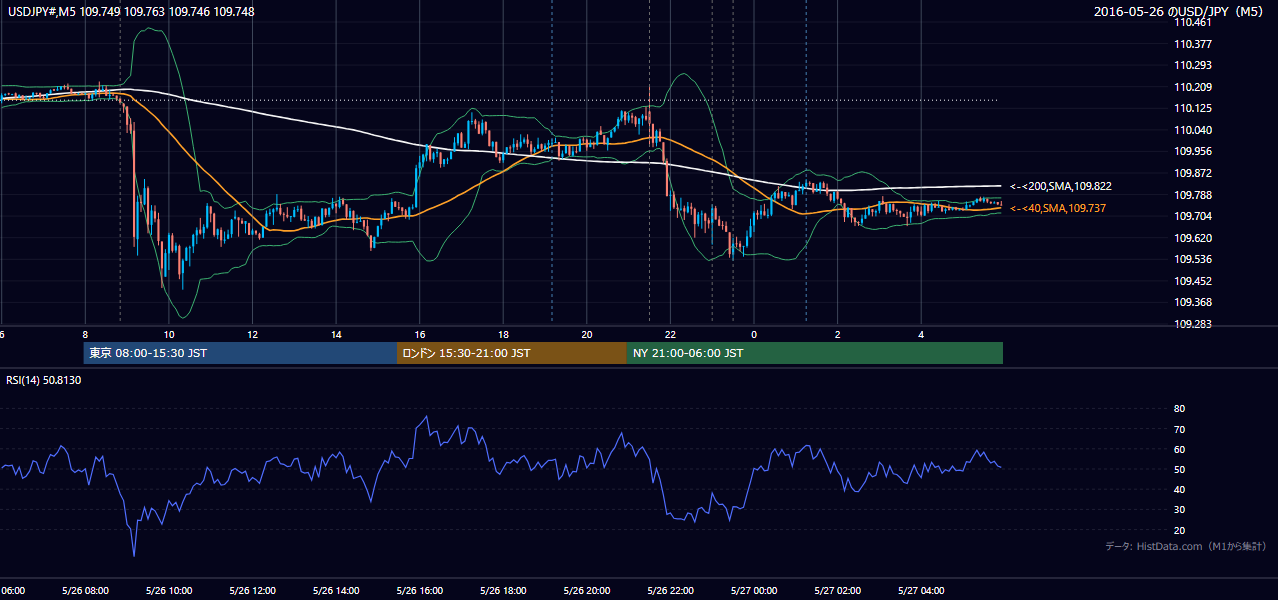Image resolution: width=1278 pixels, height=600 pixels.
Task: Click the 5/26 10:00 time axis label
Action: [x=169, y=591]
